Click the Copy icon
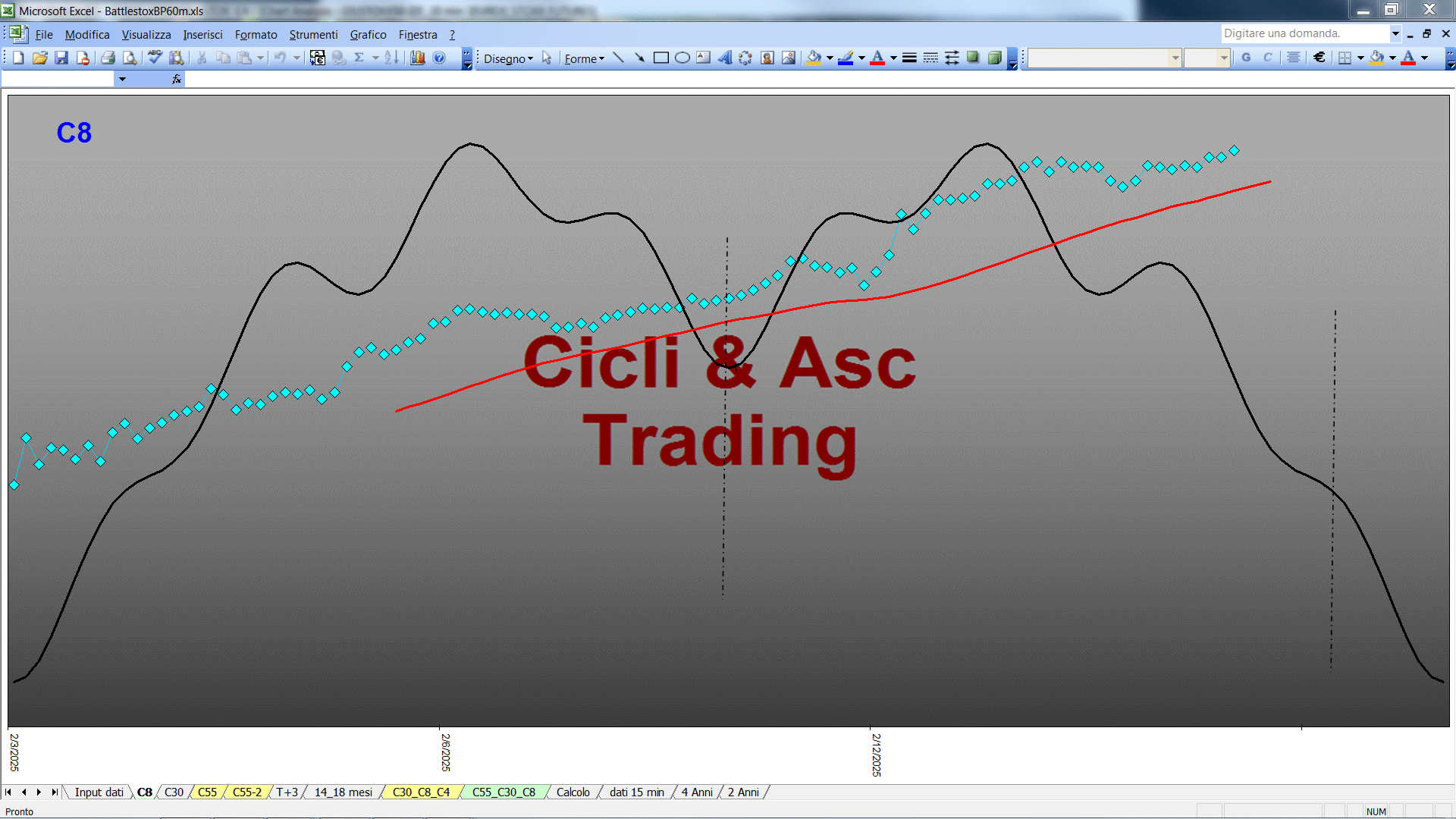Viewport: 1456px width, 819px height. (223, 58)
